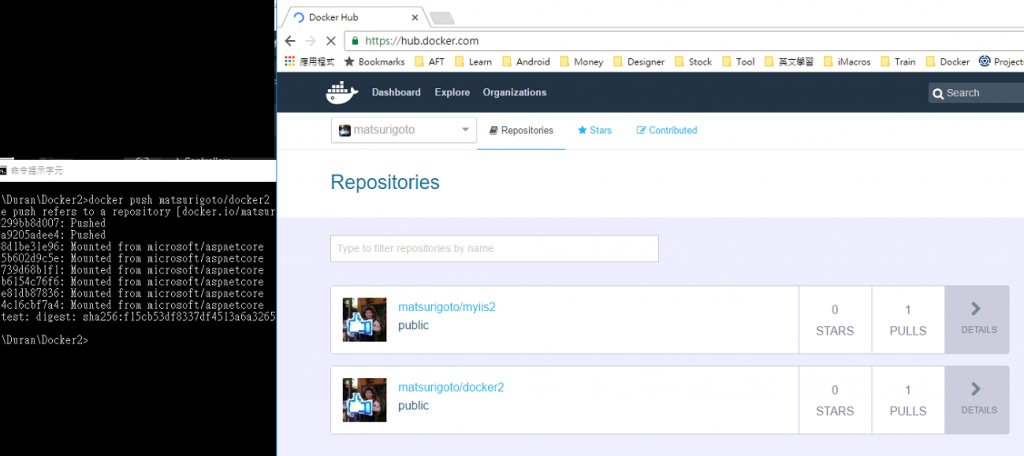
Task: Click the Docker whale logo
Action: pos(342,92)
